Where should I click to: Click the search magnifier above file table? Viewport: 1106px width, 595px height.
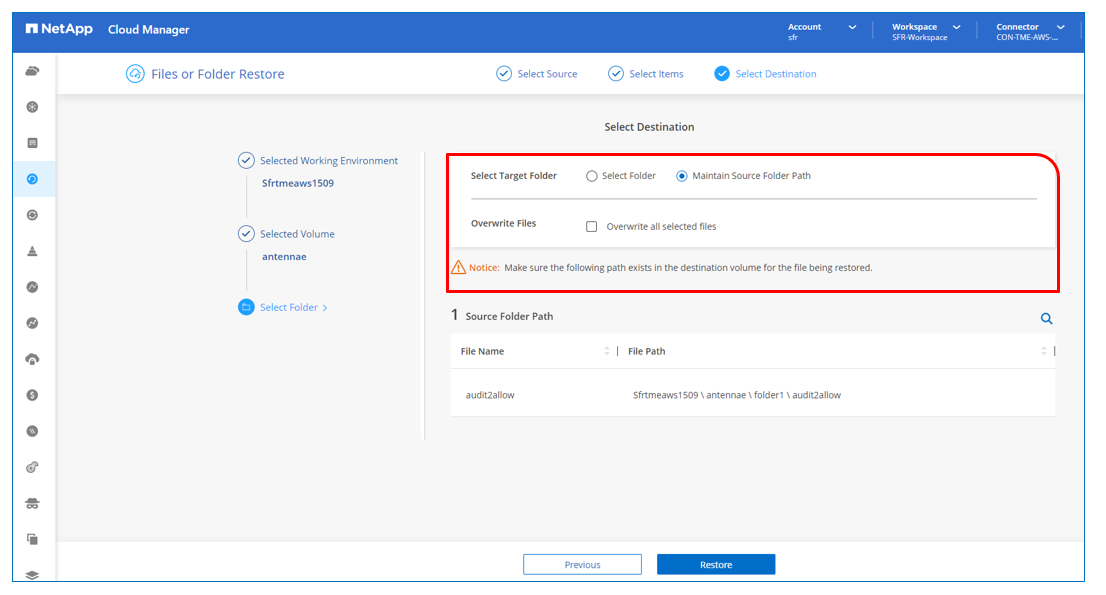click(x=1046, y=319)
